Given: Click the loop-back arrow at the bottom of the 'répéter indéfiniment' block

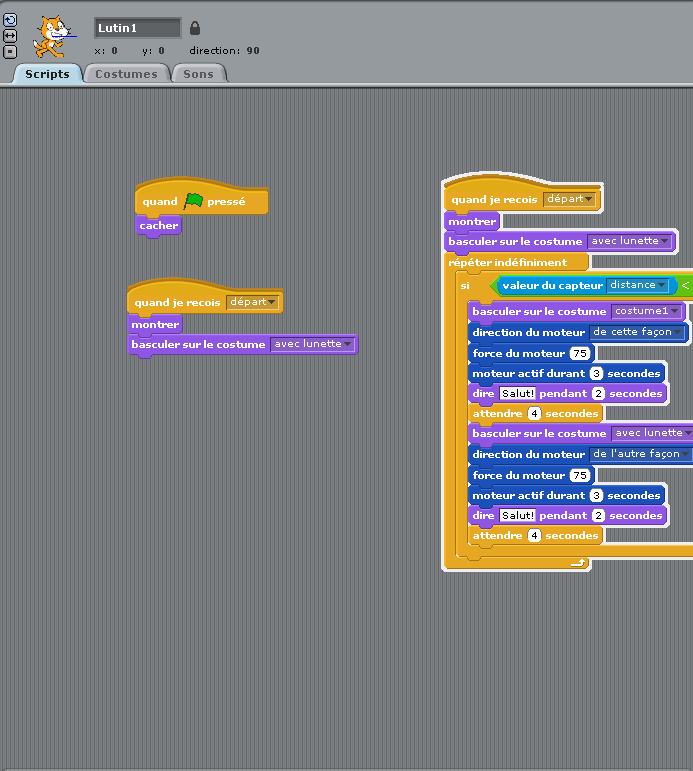Looking at the screenshot, I should tap(578, 563).
